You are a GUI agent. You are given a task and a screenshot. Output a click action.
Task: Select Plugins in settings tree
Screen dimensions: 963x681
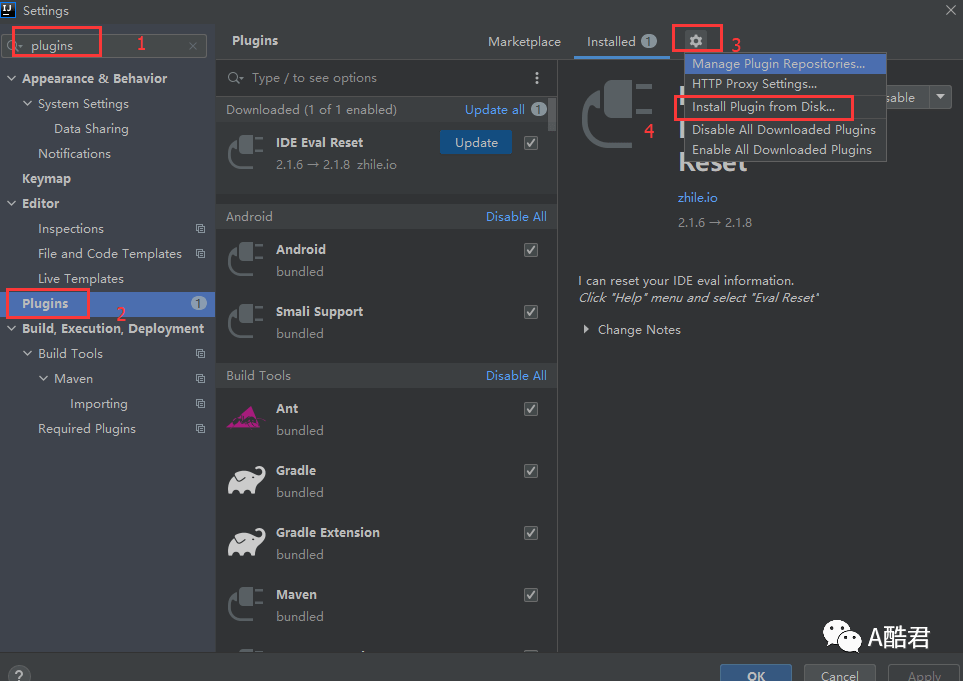(x=107, y=303)
